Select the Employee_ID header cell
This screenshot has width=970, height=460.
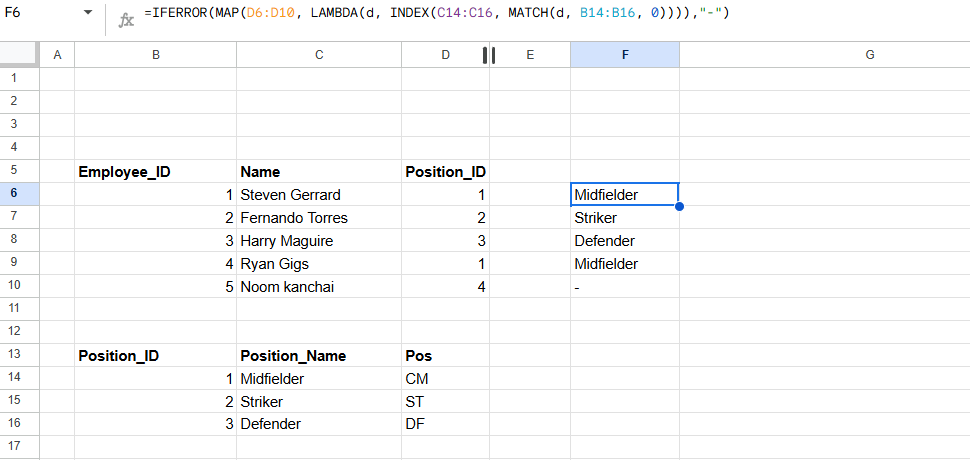(x=156, y=172)
